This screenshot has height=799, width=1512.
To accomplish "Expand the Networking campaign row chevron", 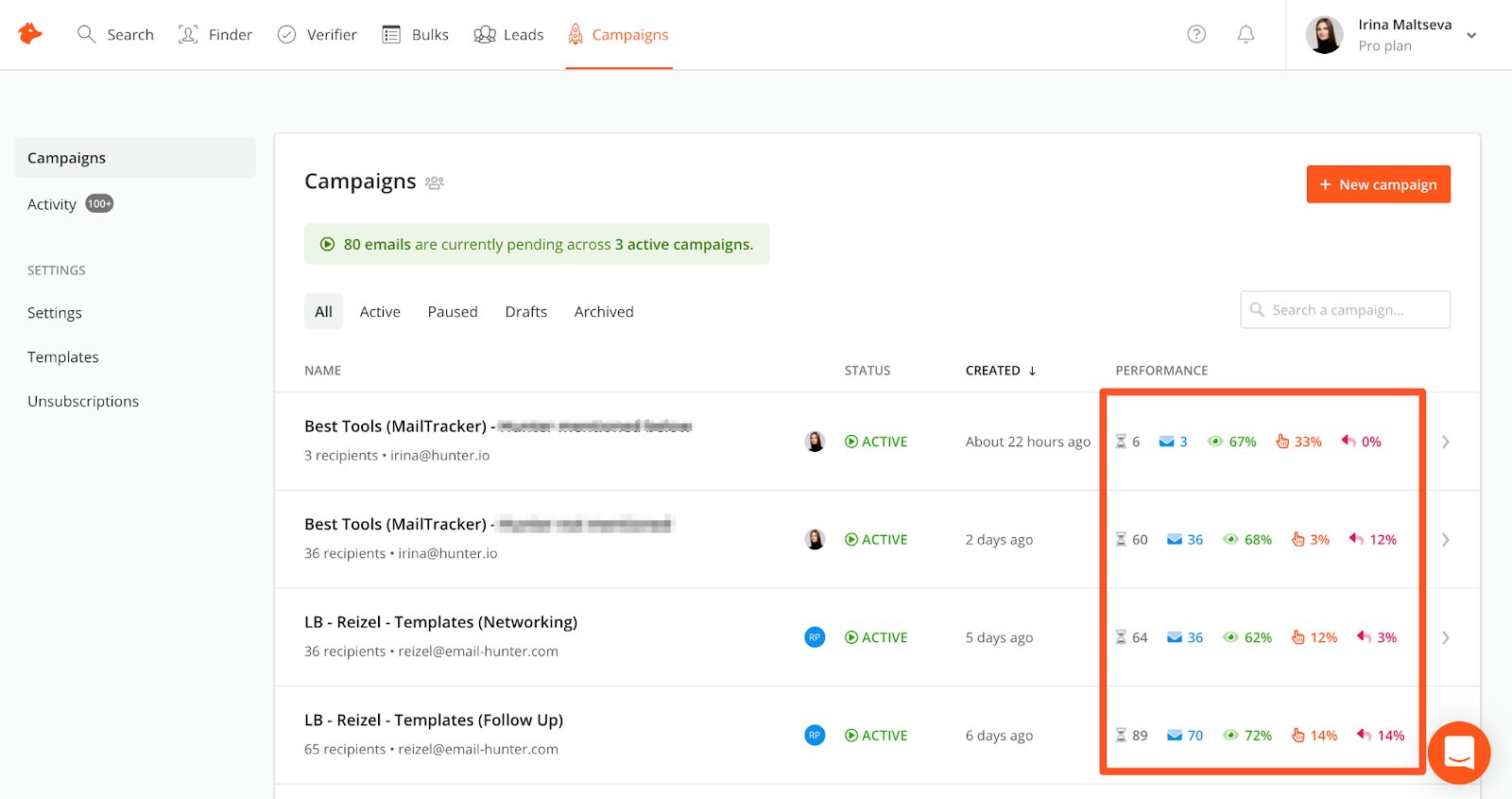I will click(x=1445, y=637).
